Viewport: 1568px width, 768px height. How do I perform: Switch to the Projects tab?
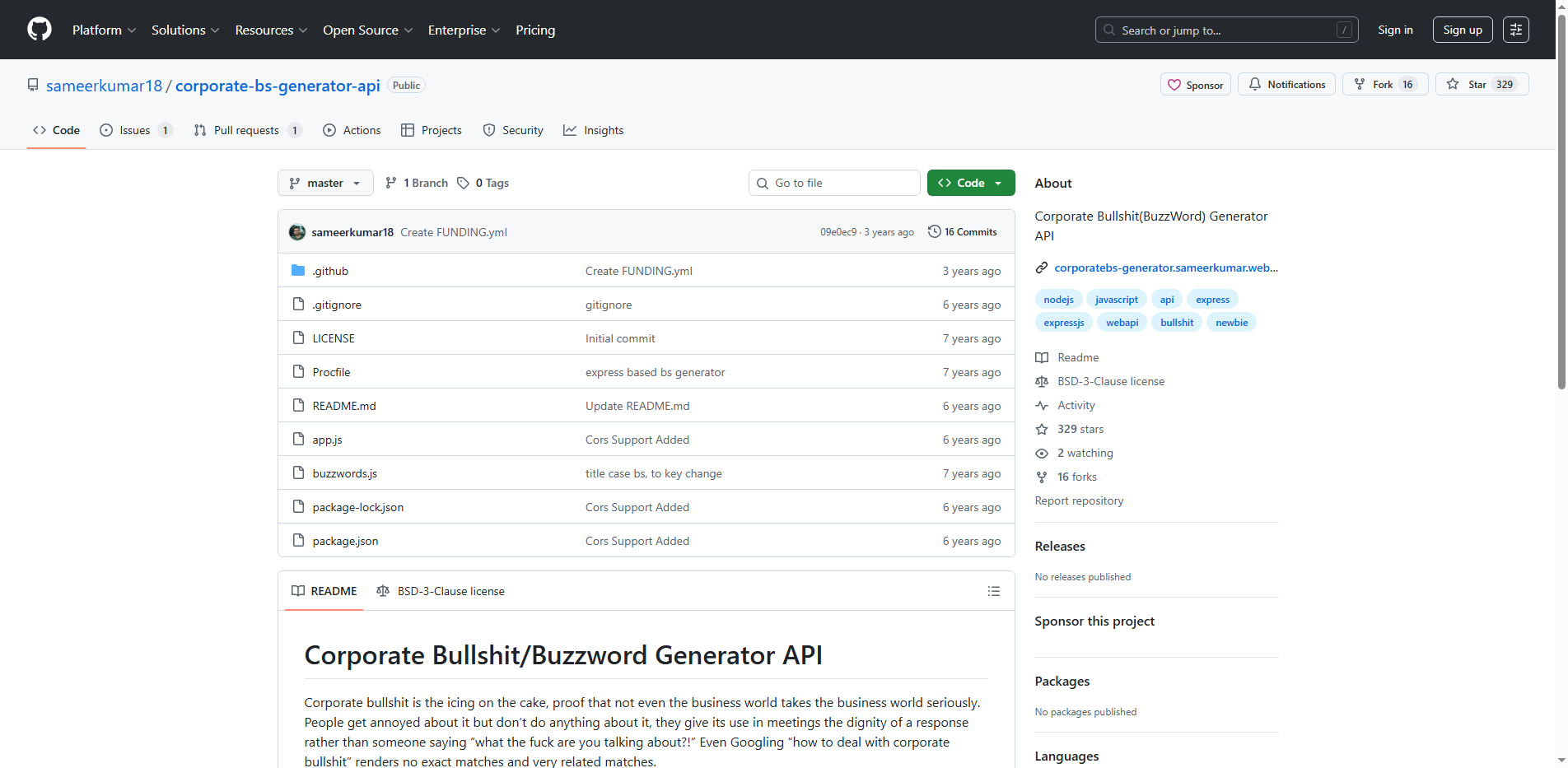pos(431,130)
